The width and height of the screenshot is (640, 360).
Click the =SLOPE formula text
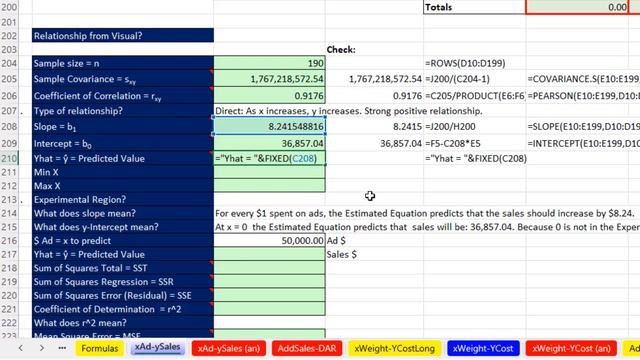(x=584, y=127)
